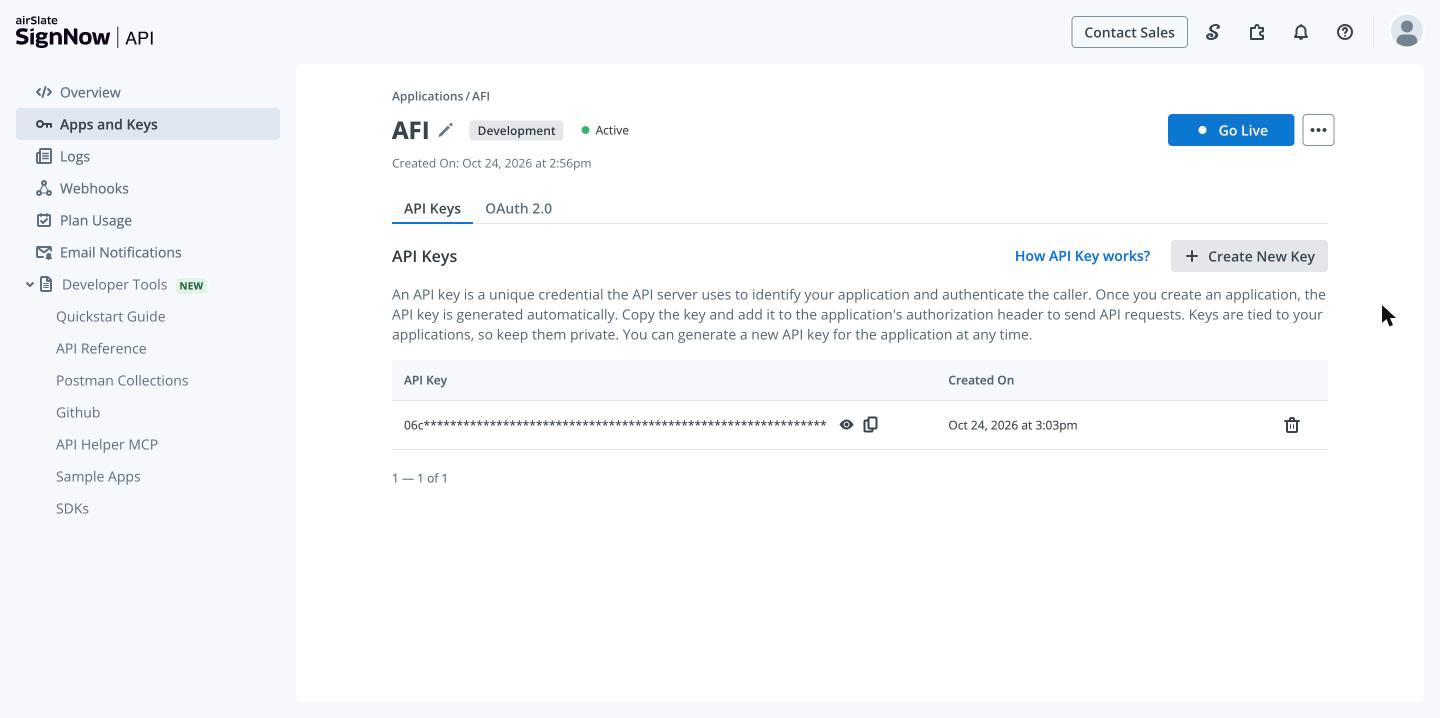Image resolution: width=1440 pixels, height=718 pixels.
Task: Click the Contact Sales button
Action: 1129,32
